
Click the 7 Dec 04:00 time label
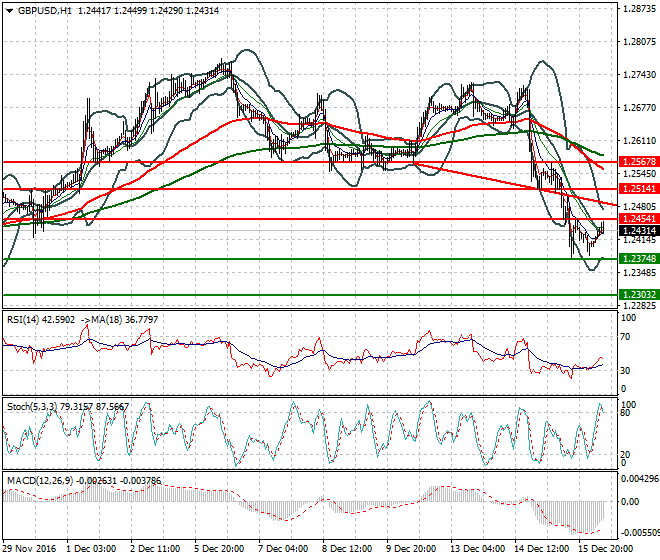coord(283,549)
